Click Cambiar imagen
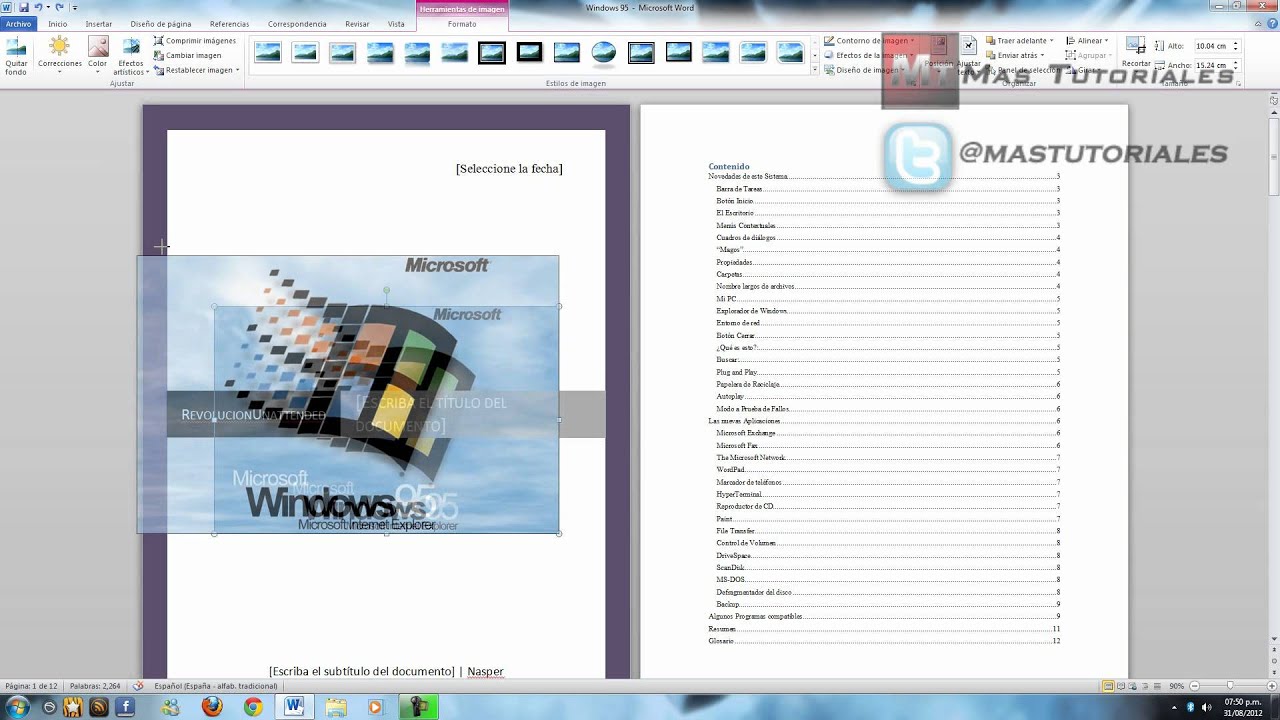Screen dimensions: 1280x720 188,56
